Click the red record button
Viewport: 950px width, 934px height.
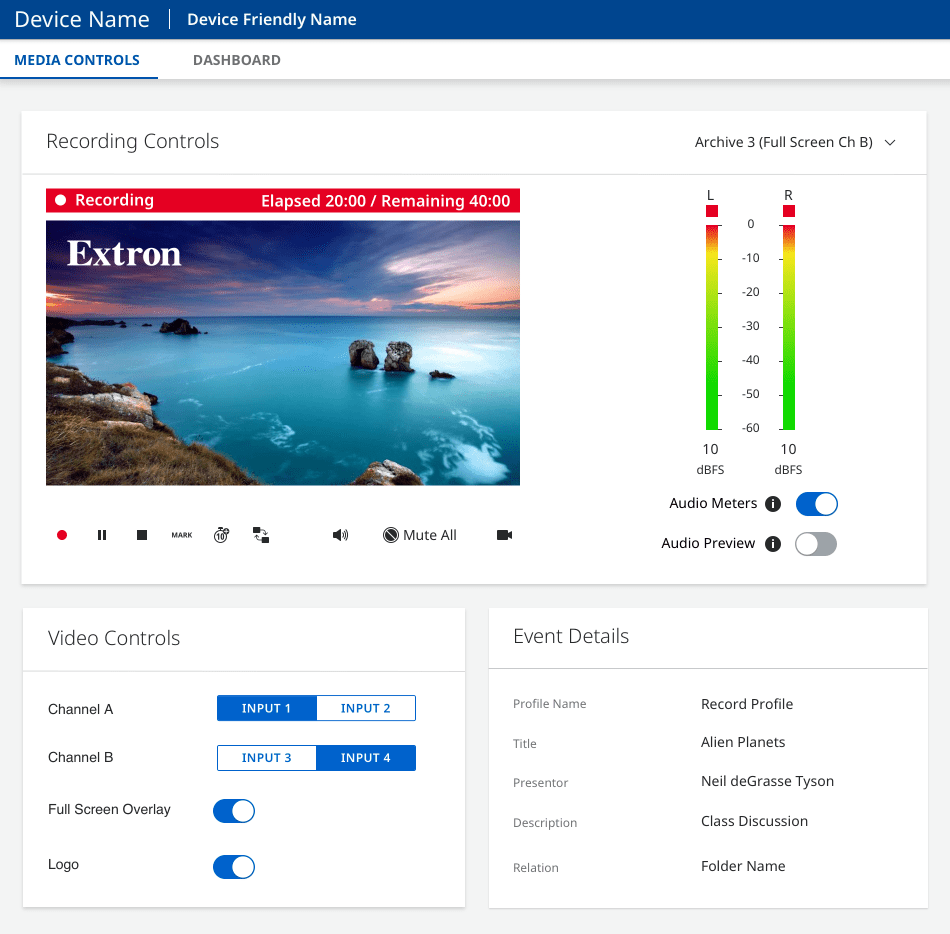[x=62, y=535]
